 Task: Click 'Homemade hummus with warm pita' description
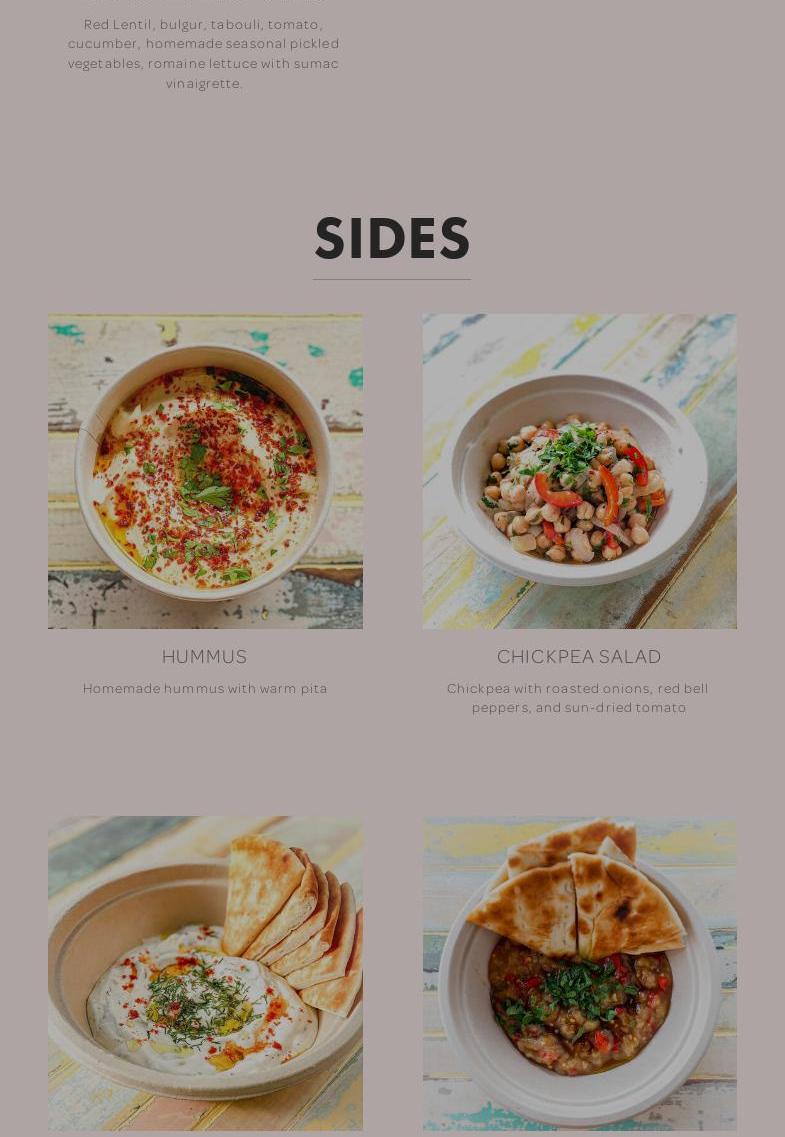coord(205,688)
